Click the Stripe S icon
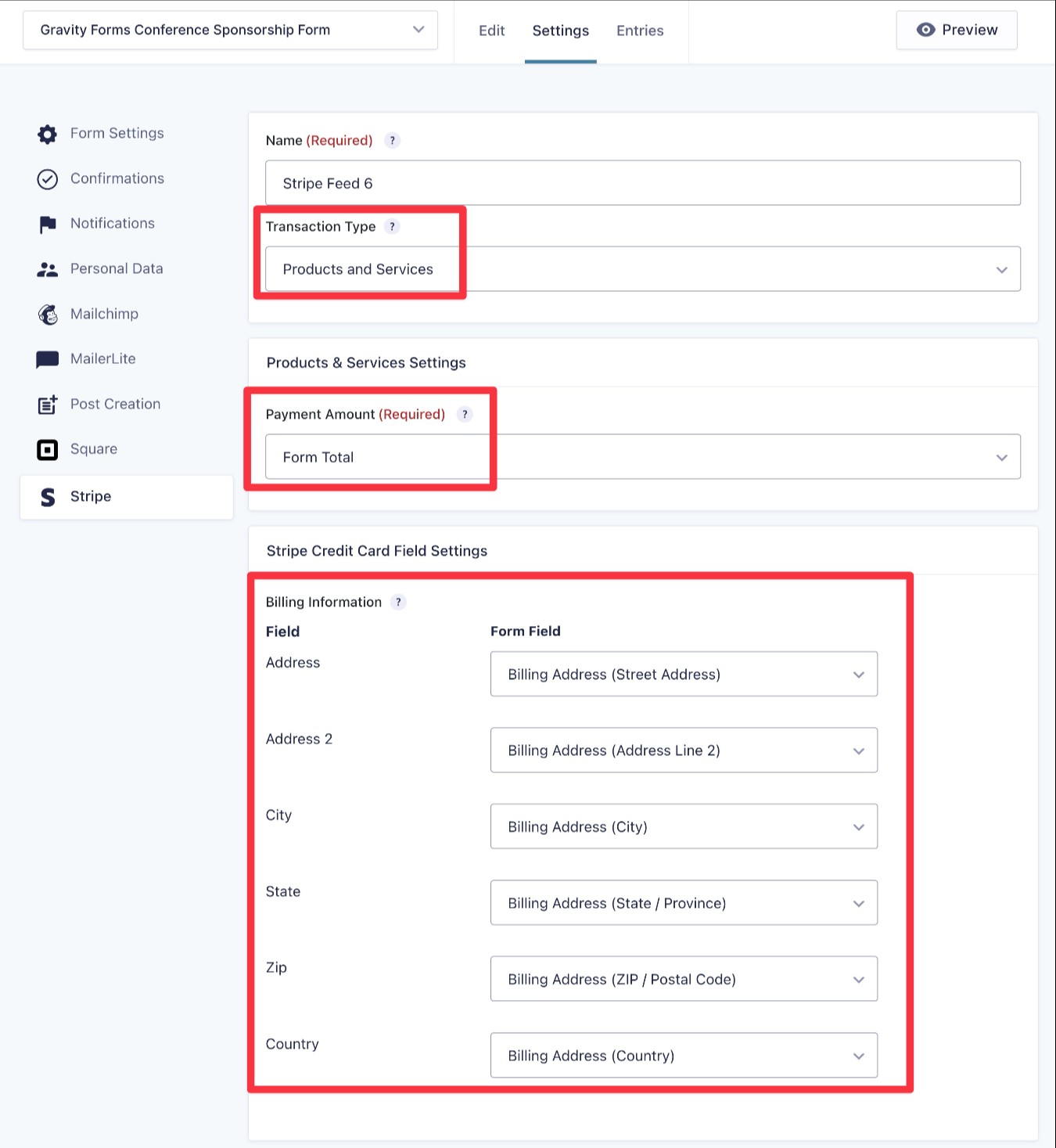Image resolution: width=1056 pixels, height=1148 pixels. [x=47, y=497]
